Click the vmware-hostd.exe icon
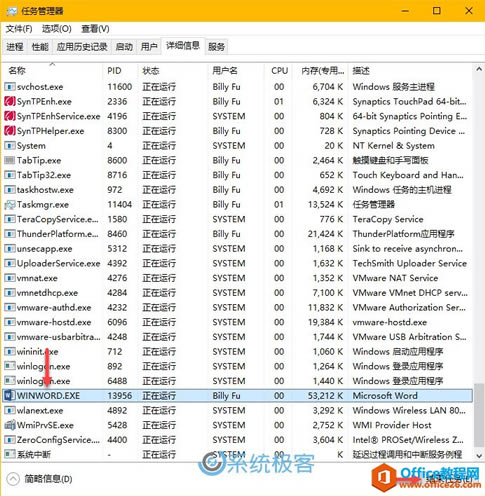The width and height of the screenshot is (485, 496). pos(10,322)
